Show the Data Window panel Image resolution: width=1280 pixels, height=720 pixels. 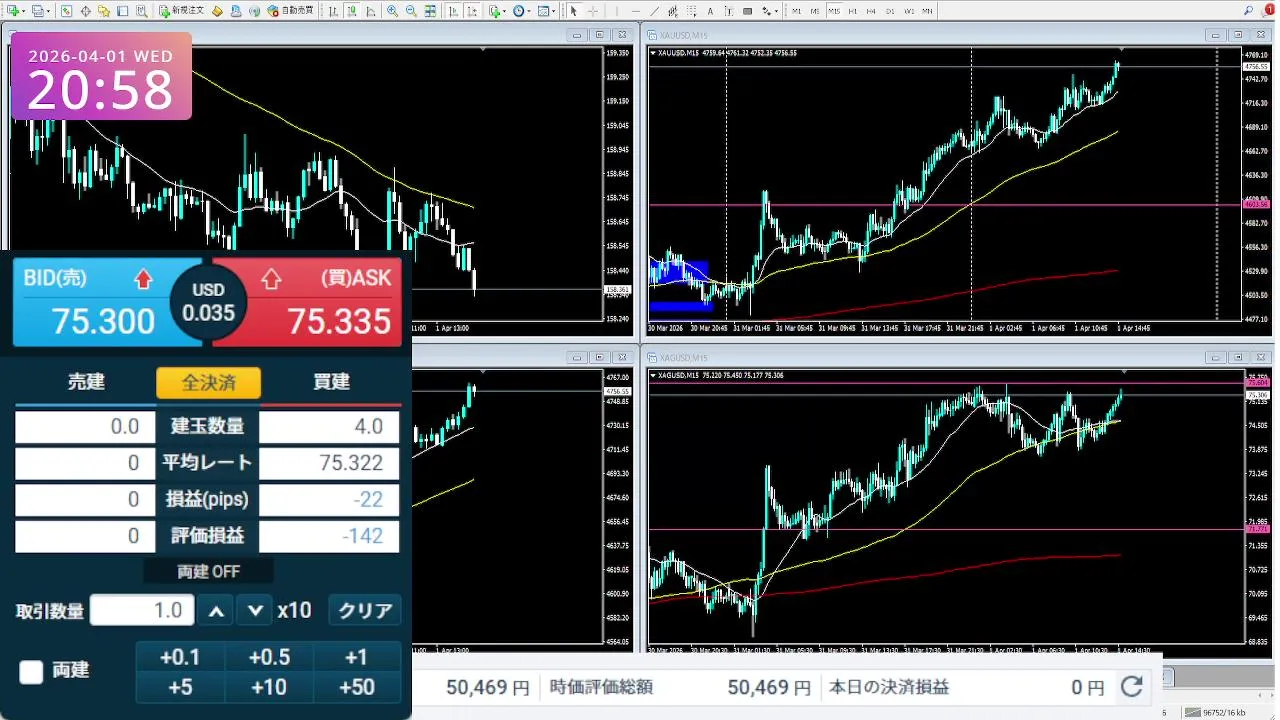[x=85, y=10]
